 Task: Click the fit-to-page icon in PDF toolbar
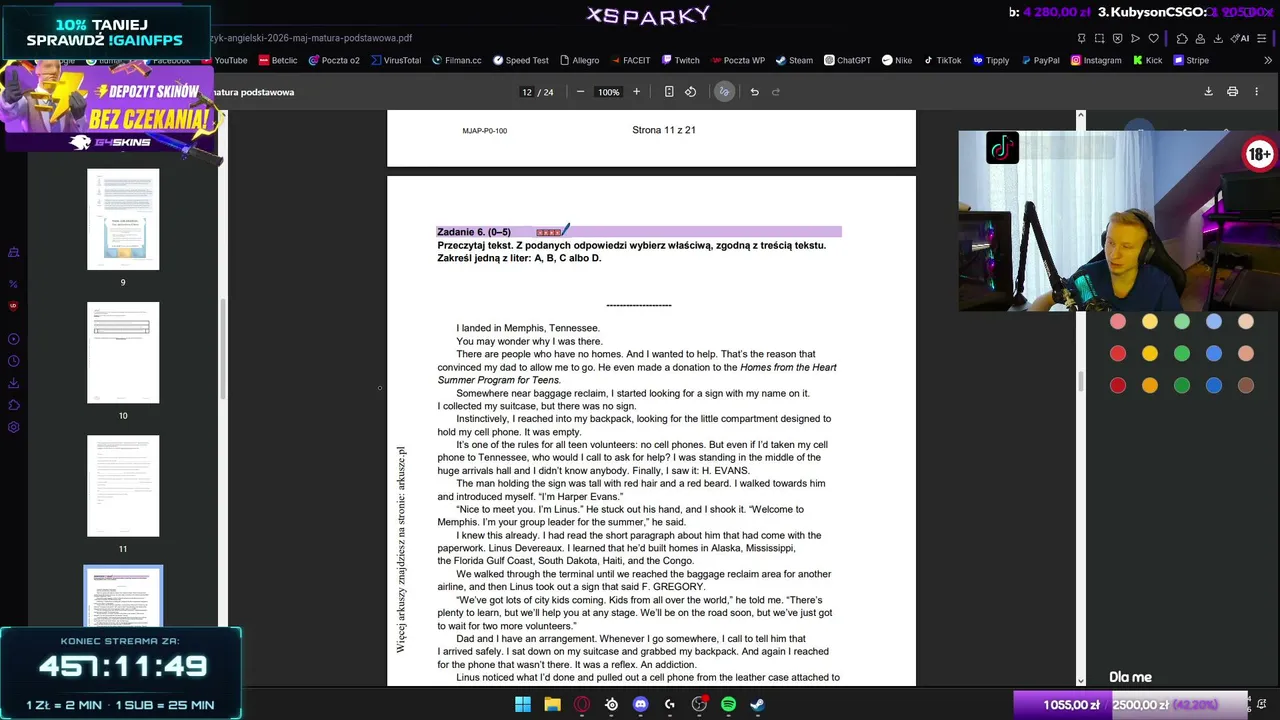pyautogui.click(x=669, y=92)
